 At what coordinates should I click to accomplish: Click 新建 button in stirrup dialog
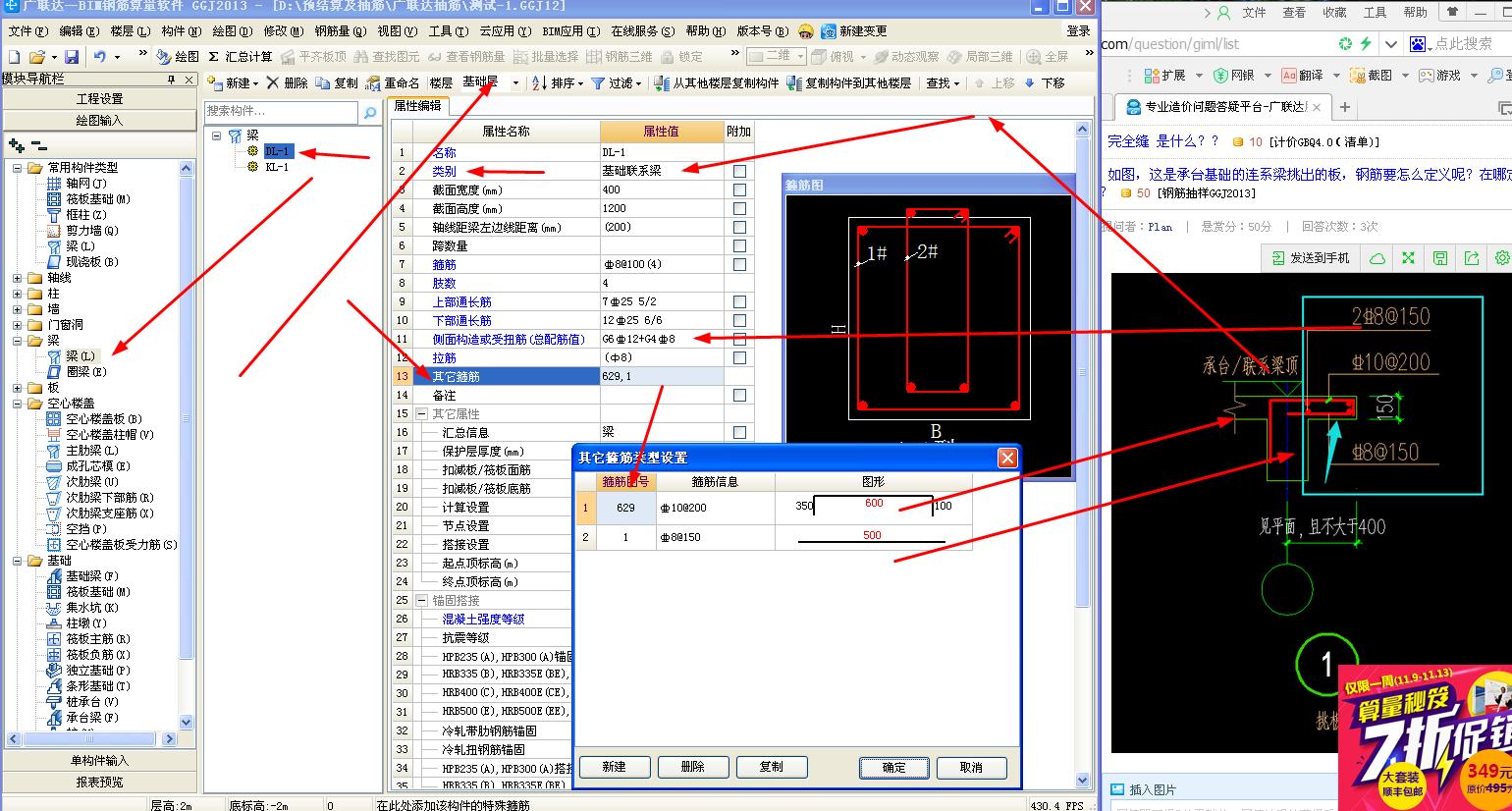(x=615, y=767)
